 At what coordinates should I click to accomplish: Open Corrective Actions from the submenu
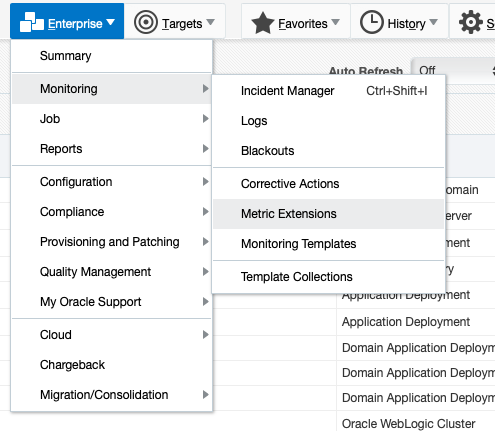328,184
